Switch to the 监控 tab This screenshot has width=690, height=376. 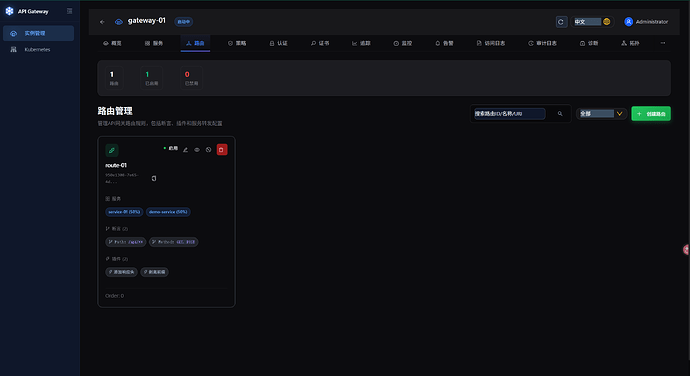coord(403,43)
